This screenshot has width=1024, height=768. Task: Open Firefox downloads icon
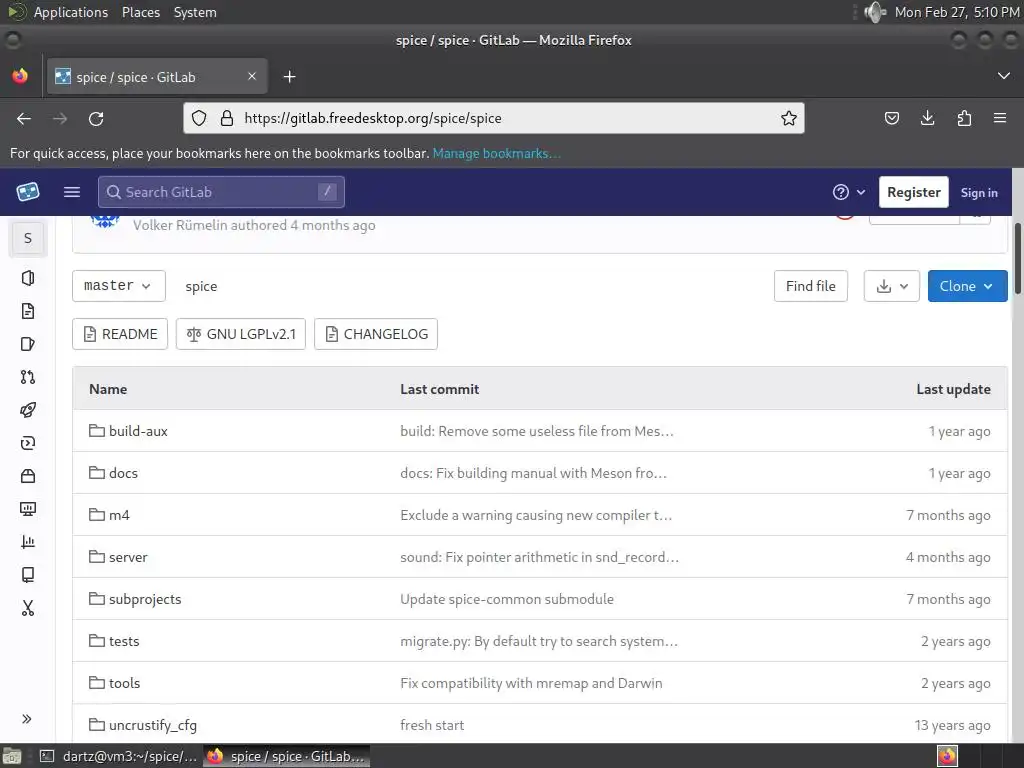[927, 118]
